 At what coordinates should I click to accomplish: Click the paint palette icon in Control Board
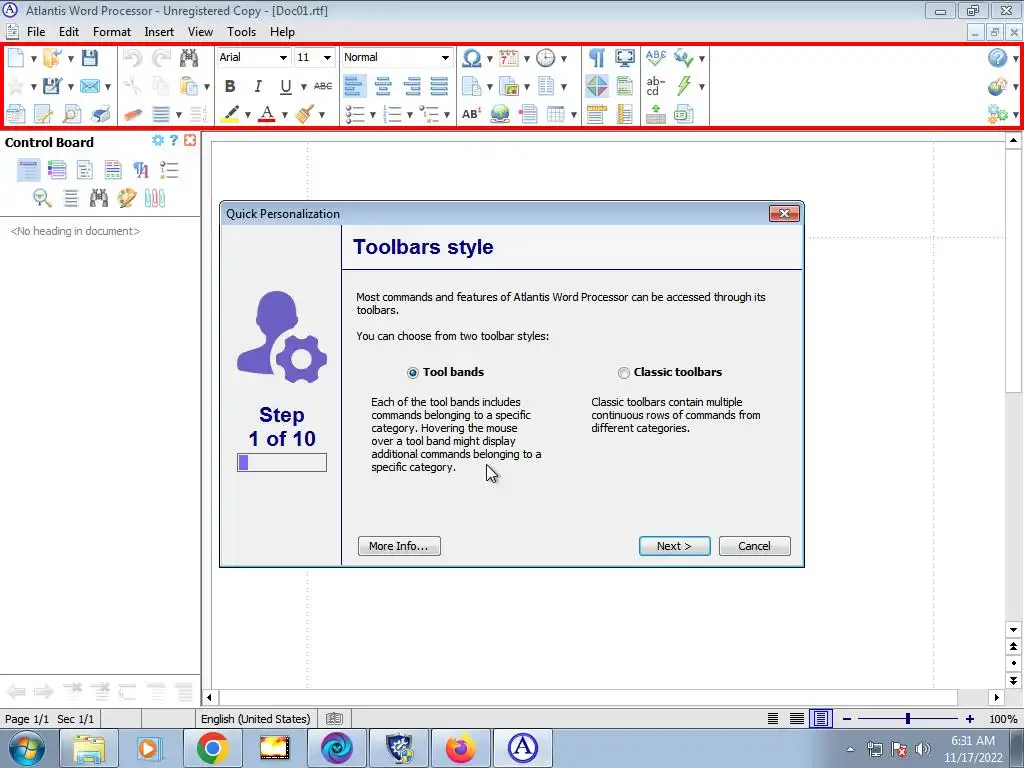[127, 198]
